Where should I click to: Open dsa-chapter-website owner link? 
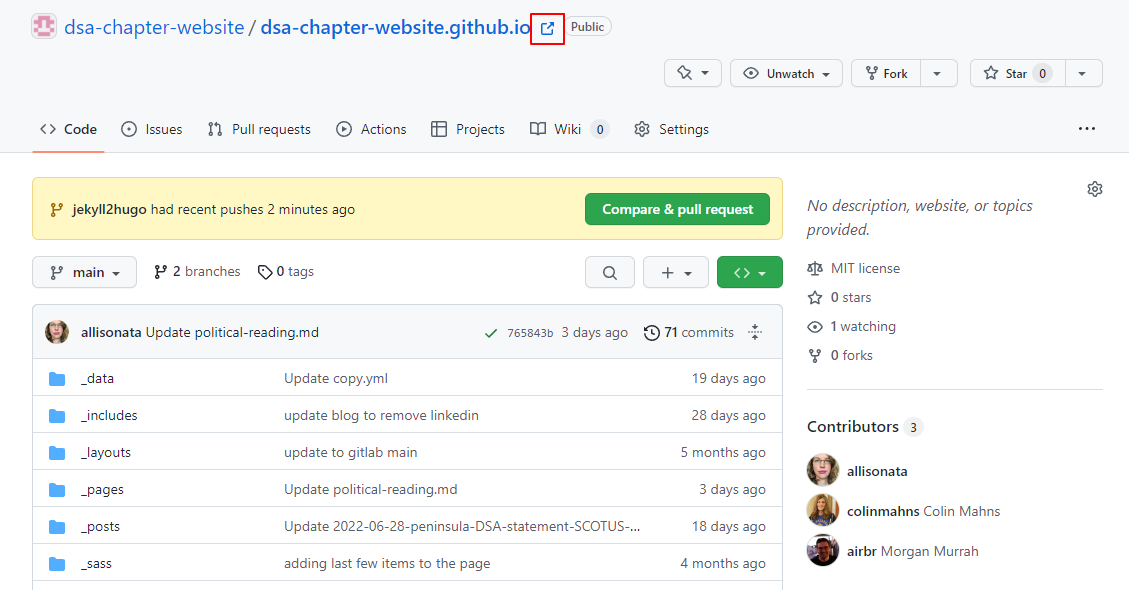[154, 27]
